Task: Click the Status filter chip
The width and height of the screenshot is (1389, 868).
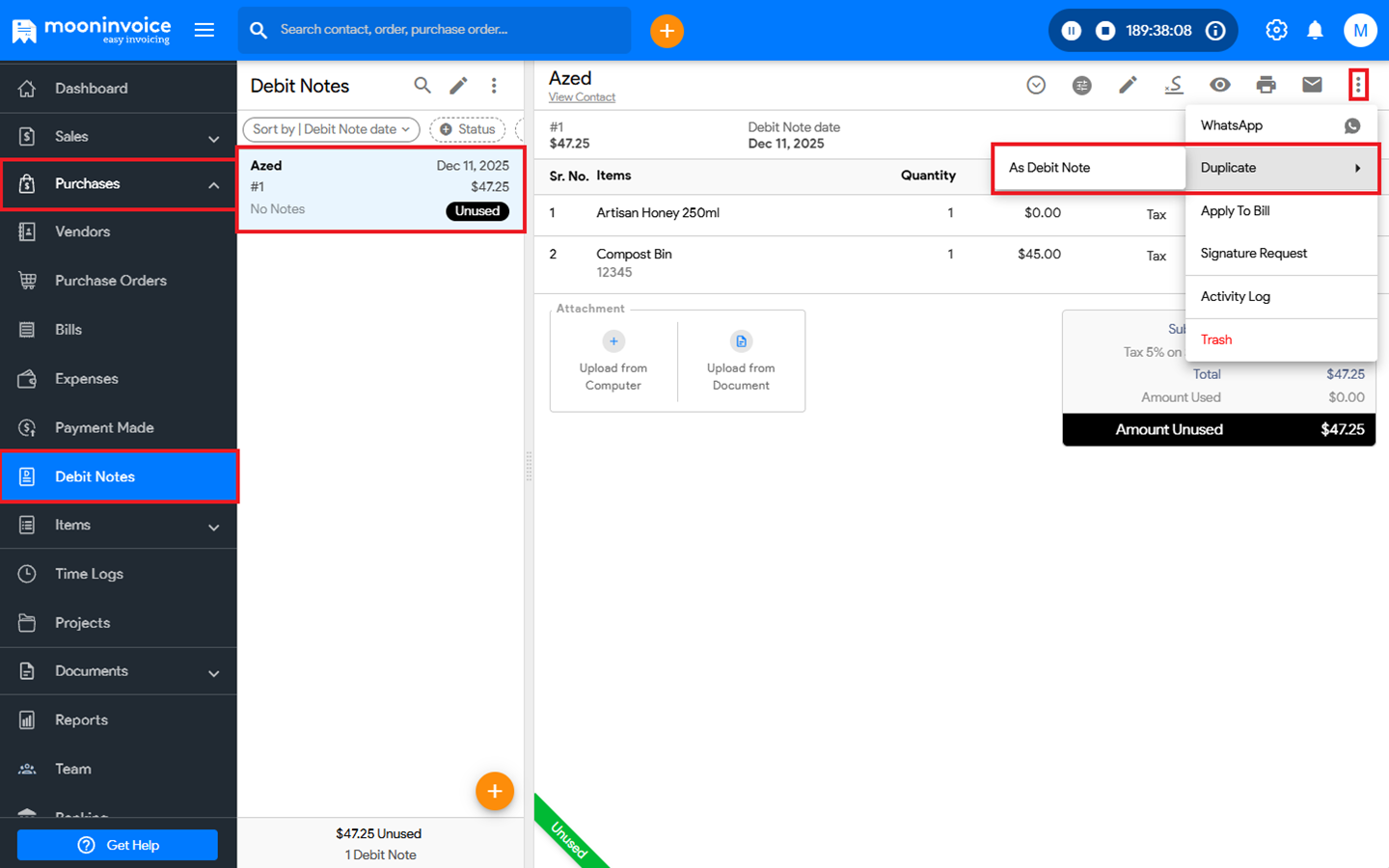Action: 468,129
